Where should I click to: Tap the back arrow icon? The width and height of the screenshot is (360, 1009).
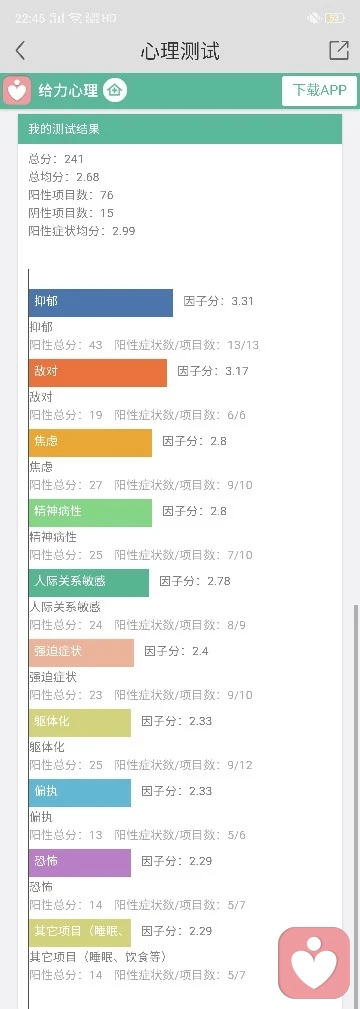(21, 51)
